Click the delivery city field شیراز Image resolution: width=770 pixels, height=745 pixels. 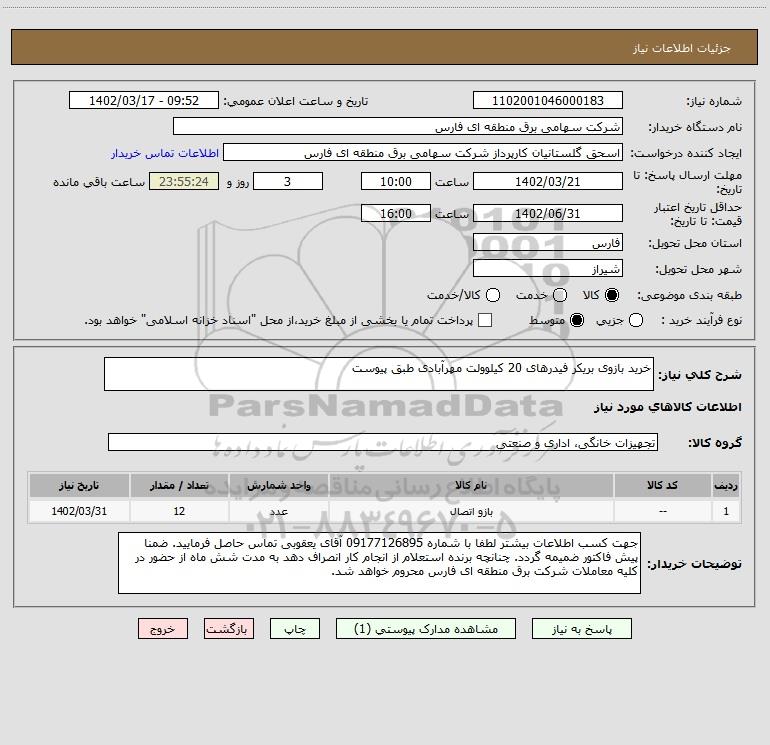(x=548, y=269)
